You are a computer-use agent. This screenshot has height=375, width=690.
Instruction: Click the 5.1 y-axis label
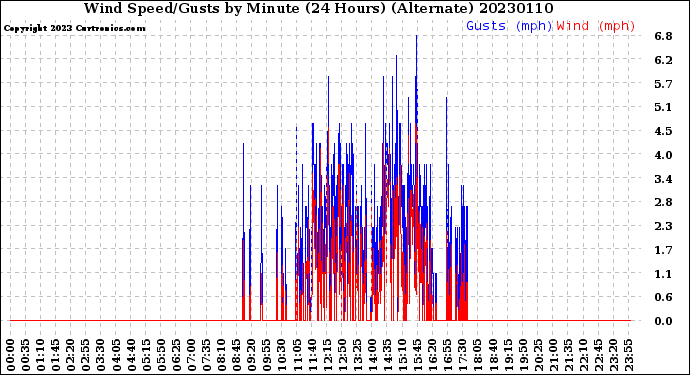(x=664, y=108)
